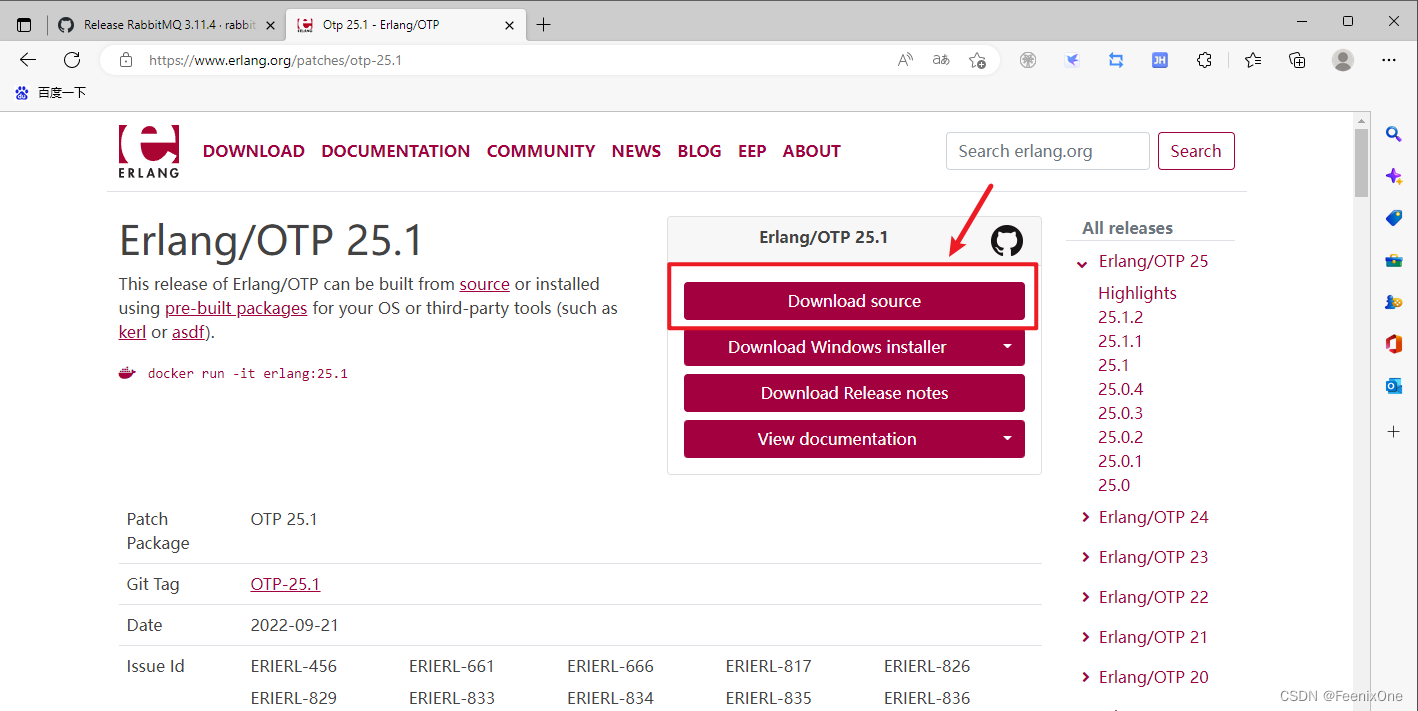Click issue ERIERL-456 text
This screenshot has width=1418, height=711.
click(294, 666)
